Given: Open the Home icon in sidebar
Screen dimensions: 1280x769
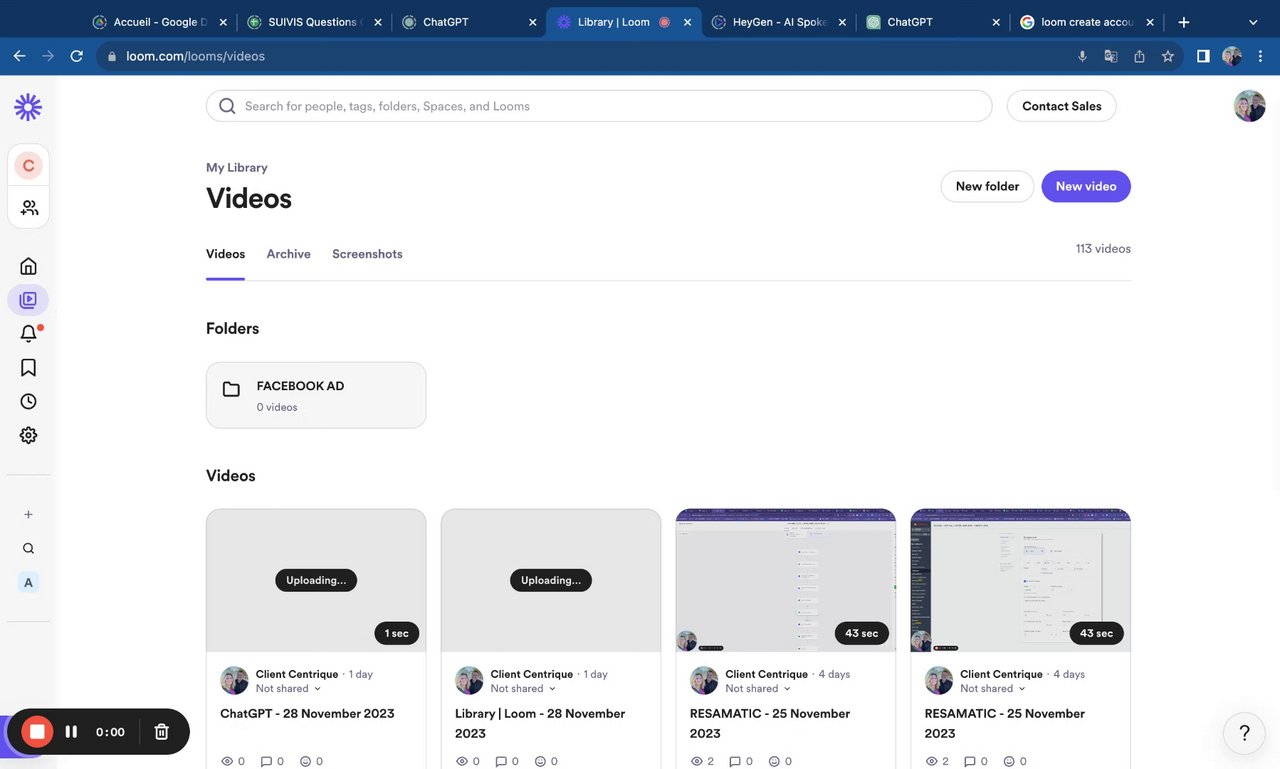Looking at the screenshot, I should [28, 266].
